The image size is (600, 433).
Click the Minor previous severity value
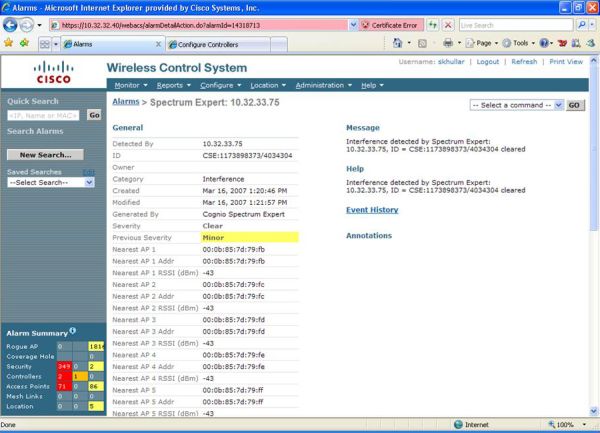click(213, 238)
